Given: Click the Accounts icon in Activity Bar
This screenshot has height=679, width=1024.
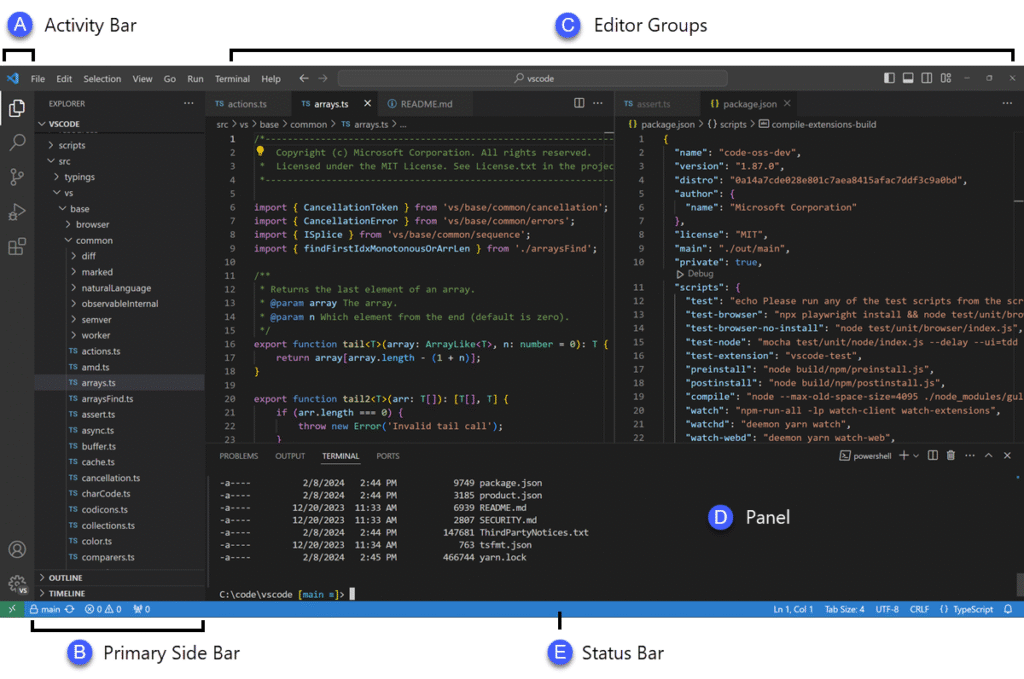Looking at the screenshot, I should click(17, 549).
